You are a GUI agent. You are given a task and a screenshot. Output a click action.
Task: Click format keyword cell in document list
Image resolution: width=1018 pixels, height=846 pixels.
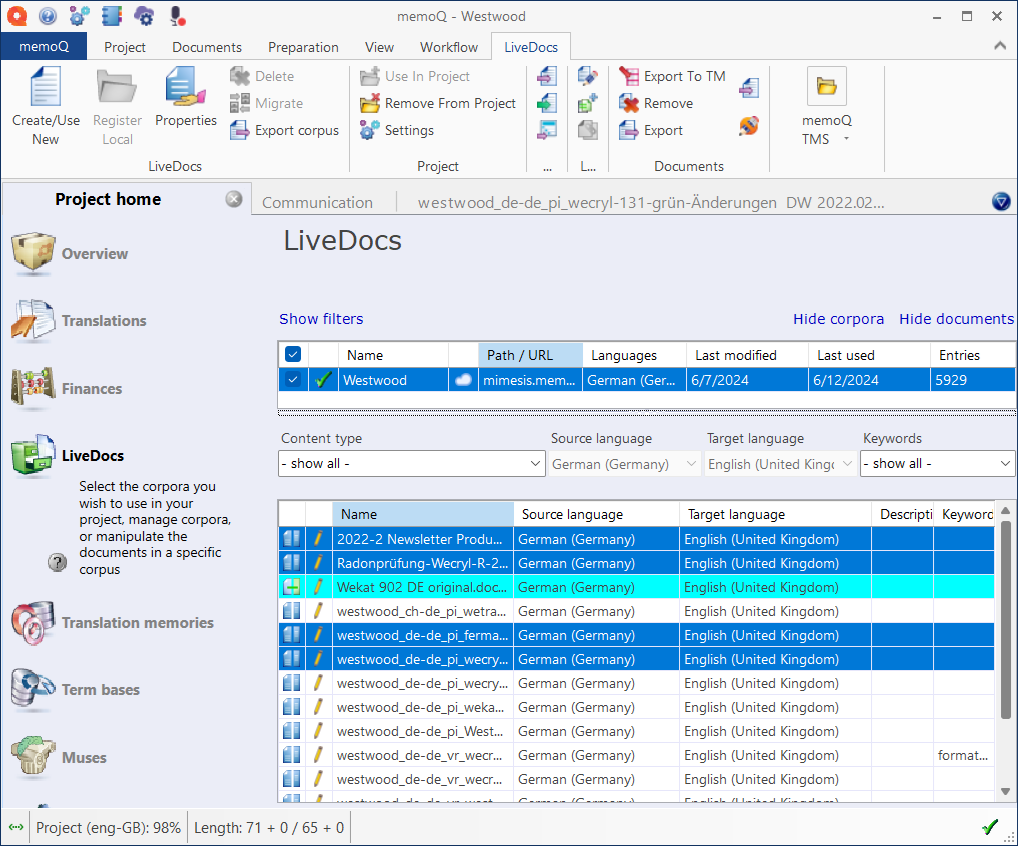tap(963, 755)
